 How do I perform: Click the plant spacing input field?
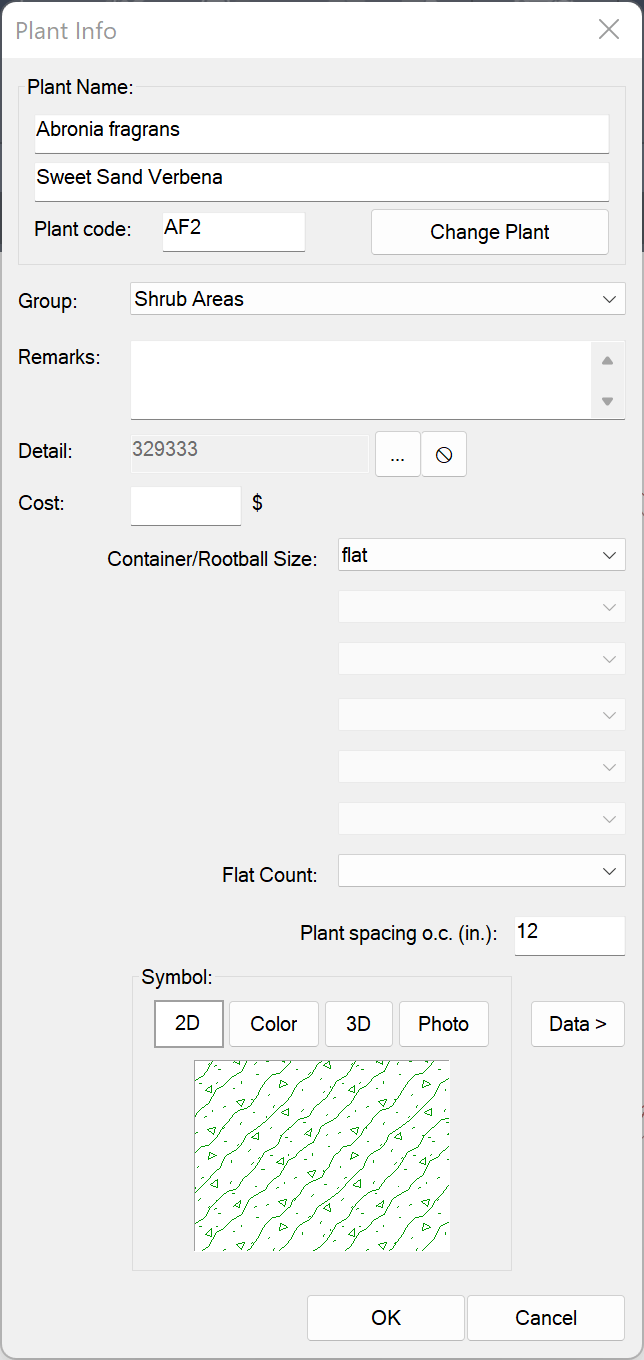569,935
